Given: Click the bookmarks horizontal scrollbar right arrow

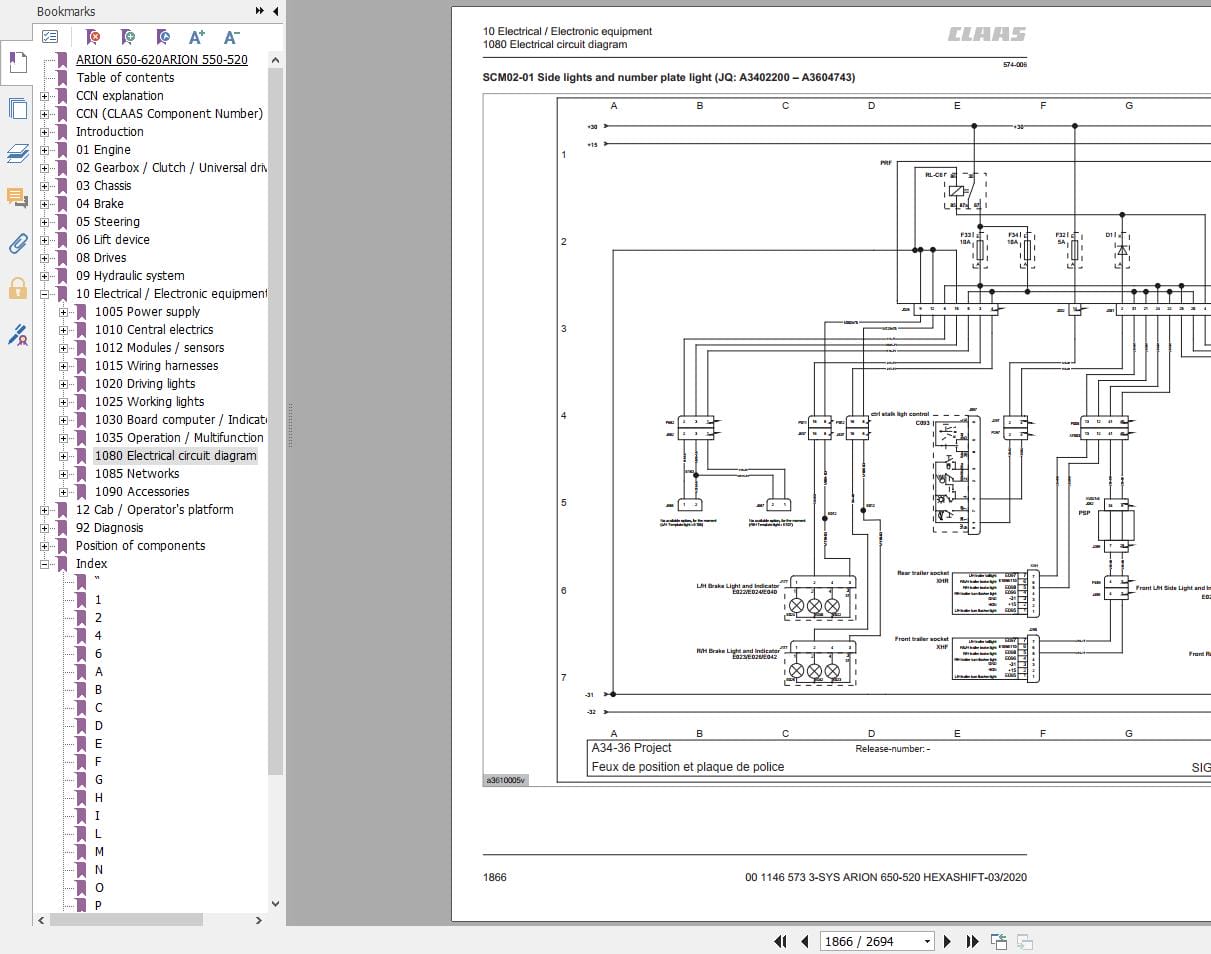Looking at the screenshot, I should pos(261,920).
